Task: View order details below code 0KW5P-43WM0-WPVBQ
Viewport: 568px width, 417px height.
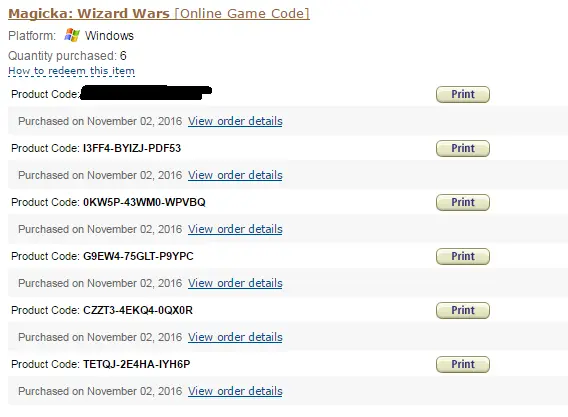Action: 235,229
